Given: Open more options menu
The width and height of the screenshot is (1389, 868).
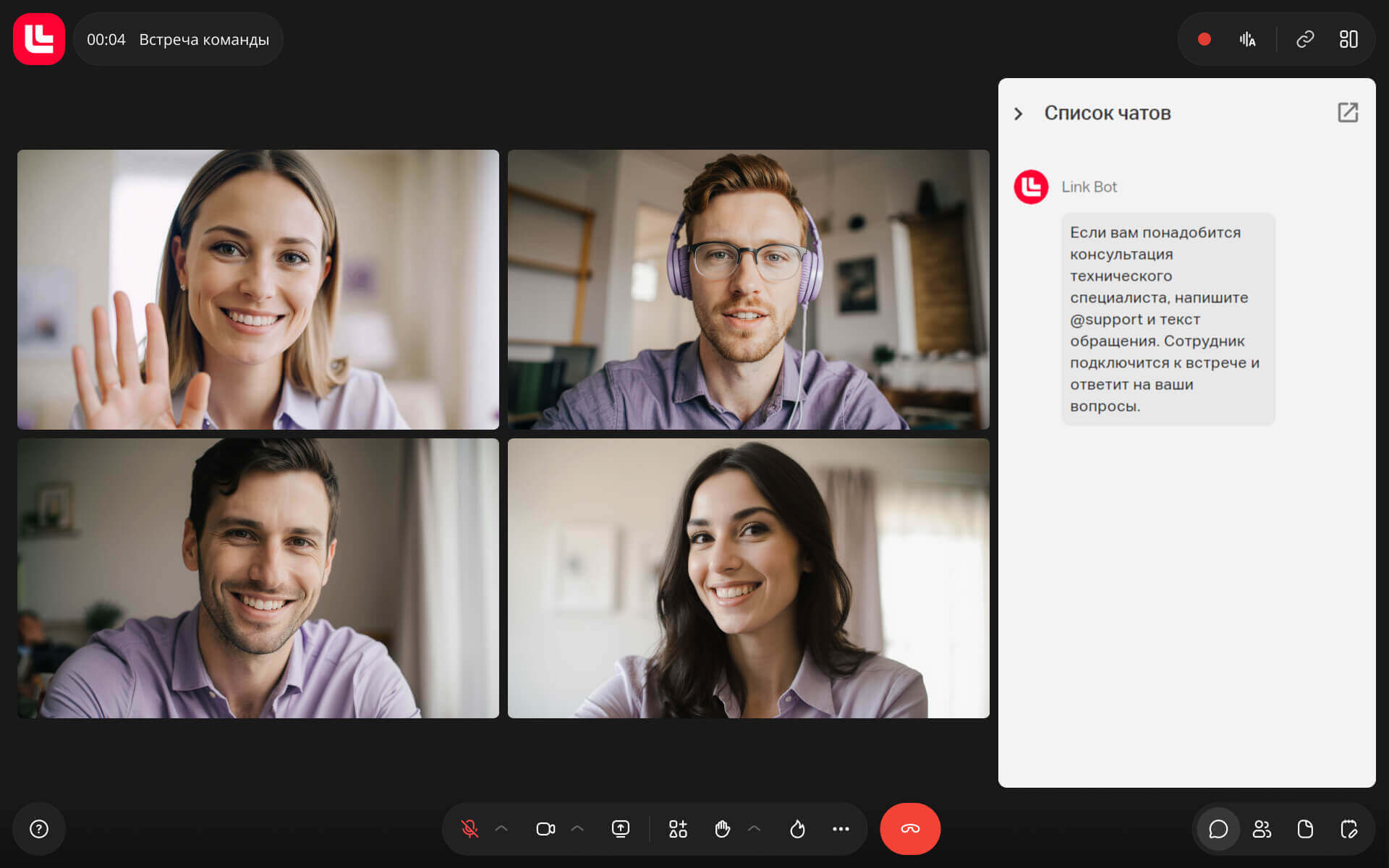Looking at the screenshot, I should (x=841, y=829).
